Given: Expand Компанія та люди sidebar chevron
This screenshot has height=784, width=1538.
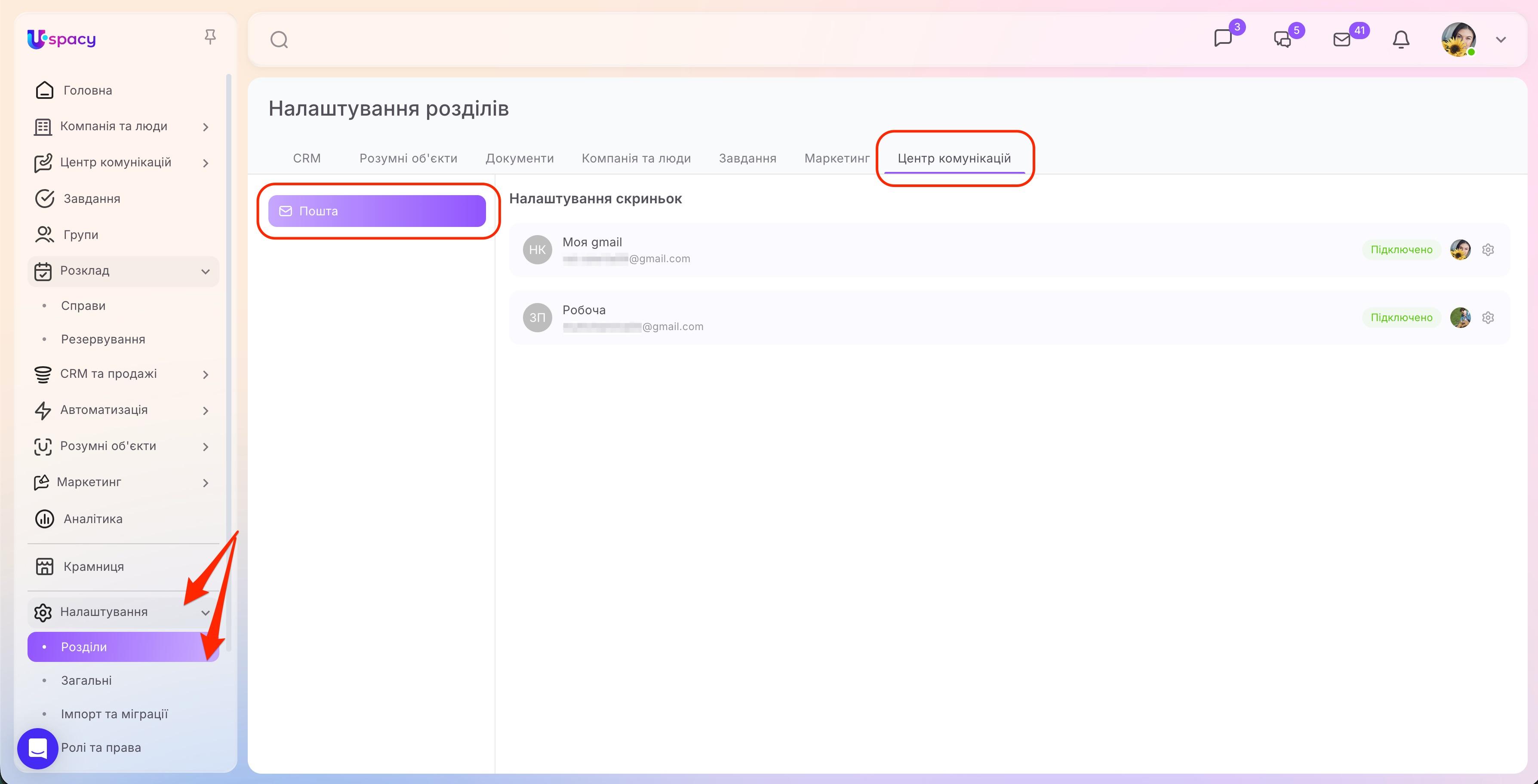Looking at the screenshot, I should click(x=206, y=127).
